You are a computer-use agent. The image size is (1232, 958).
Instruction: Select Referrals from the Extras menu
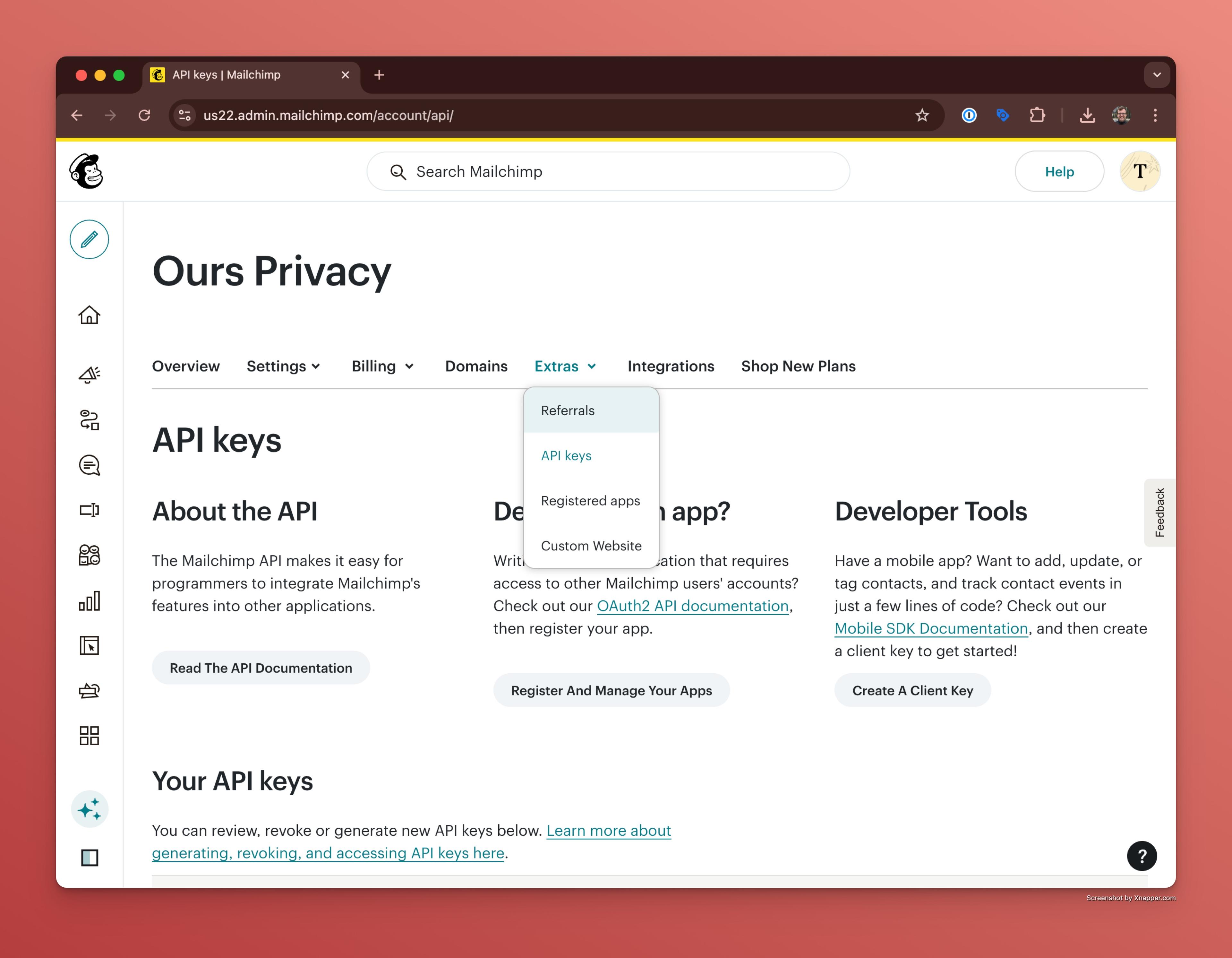568,410
